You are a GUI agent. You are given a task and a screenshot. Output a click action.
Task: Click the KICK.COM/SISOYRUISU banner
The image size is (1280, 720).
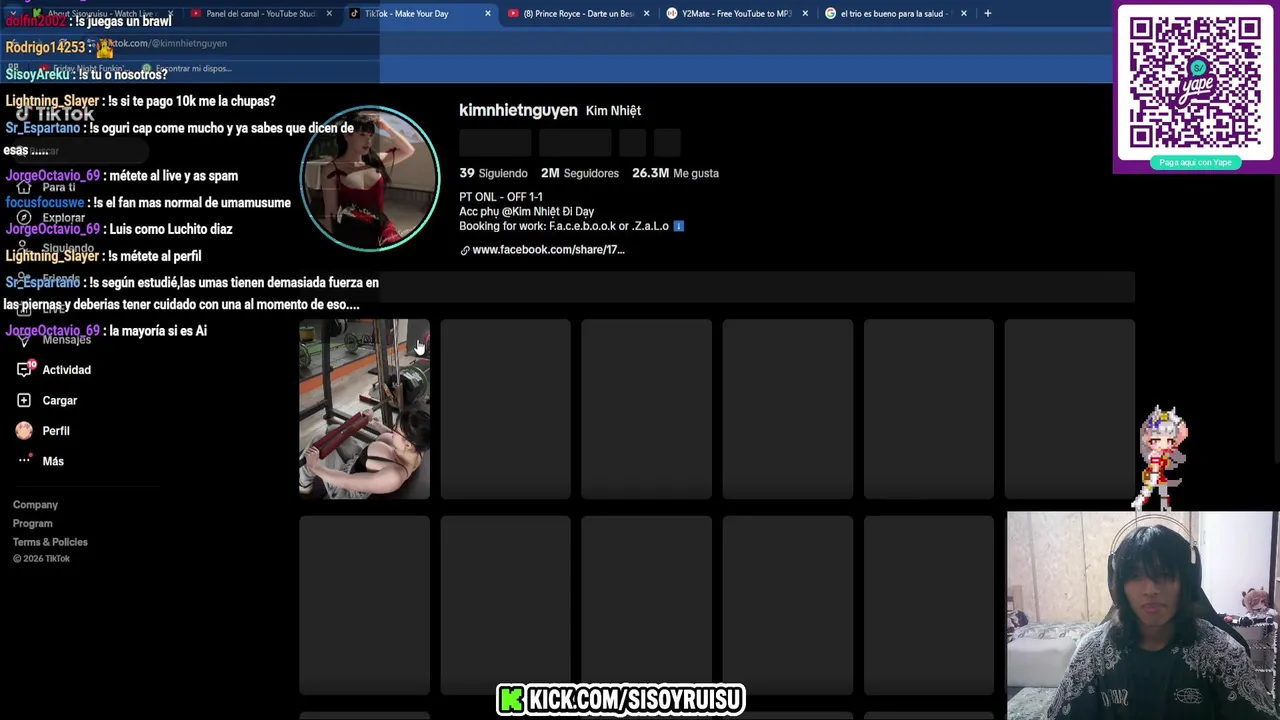point(620,699)
